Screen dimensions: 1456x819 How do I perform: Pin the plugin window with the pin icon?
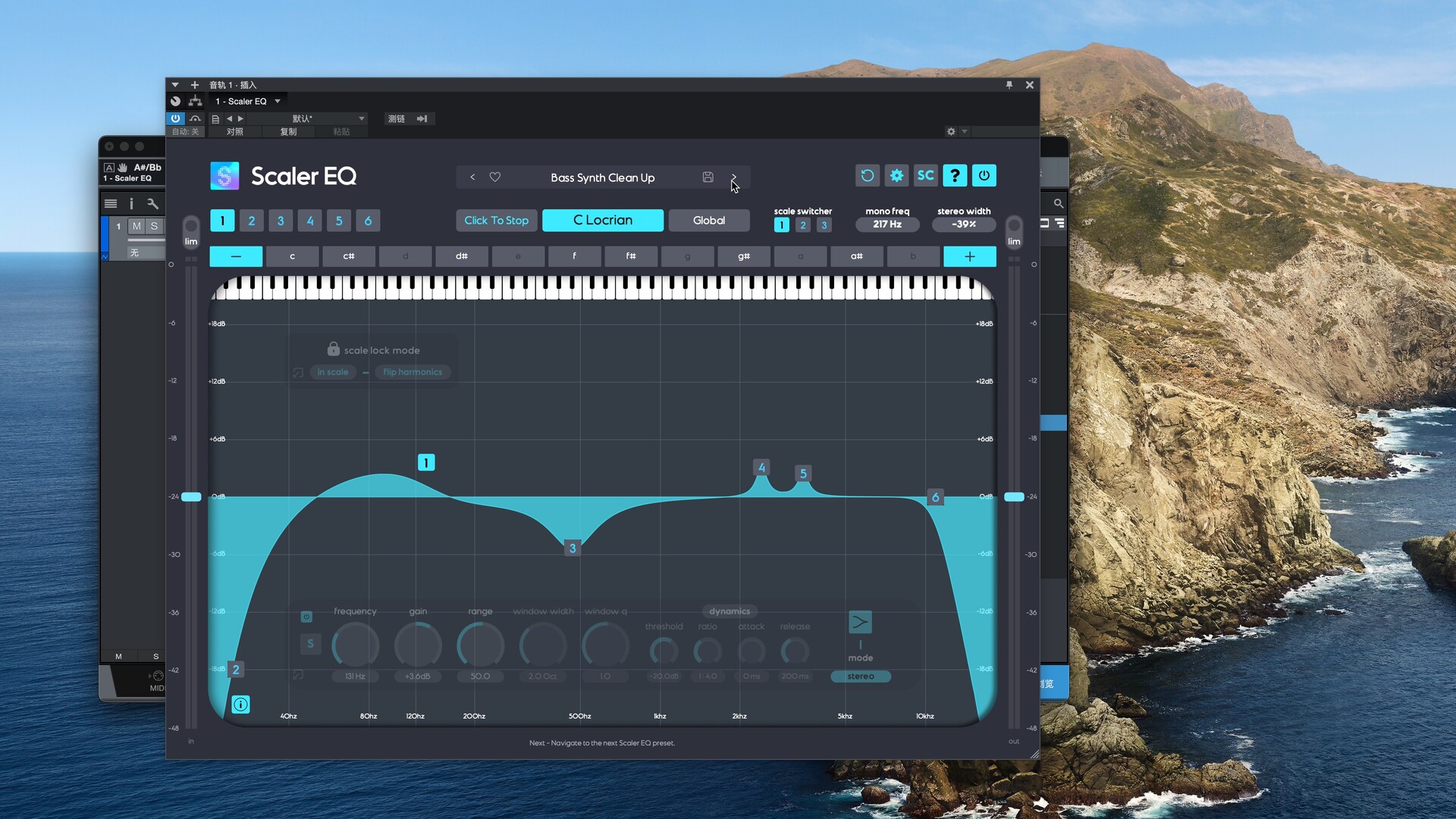(x=1009, y=85)
